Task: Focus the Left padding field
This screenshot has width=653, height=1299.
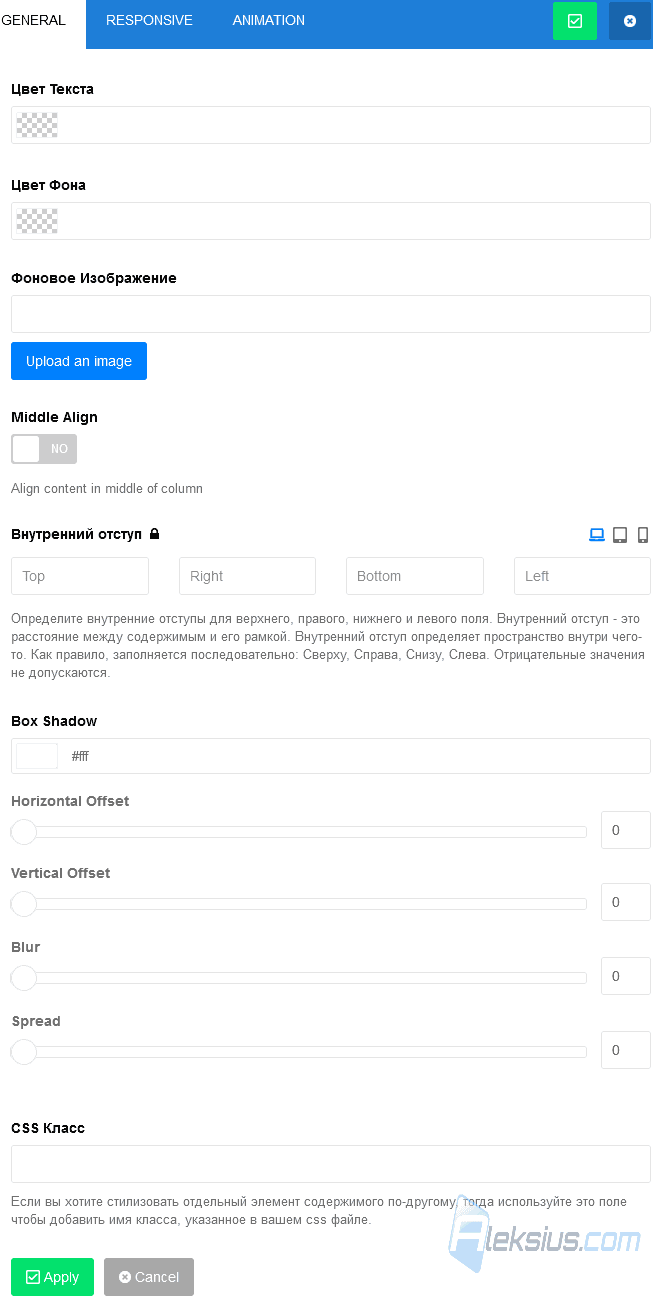Action: 582,576
